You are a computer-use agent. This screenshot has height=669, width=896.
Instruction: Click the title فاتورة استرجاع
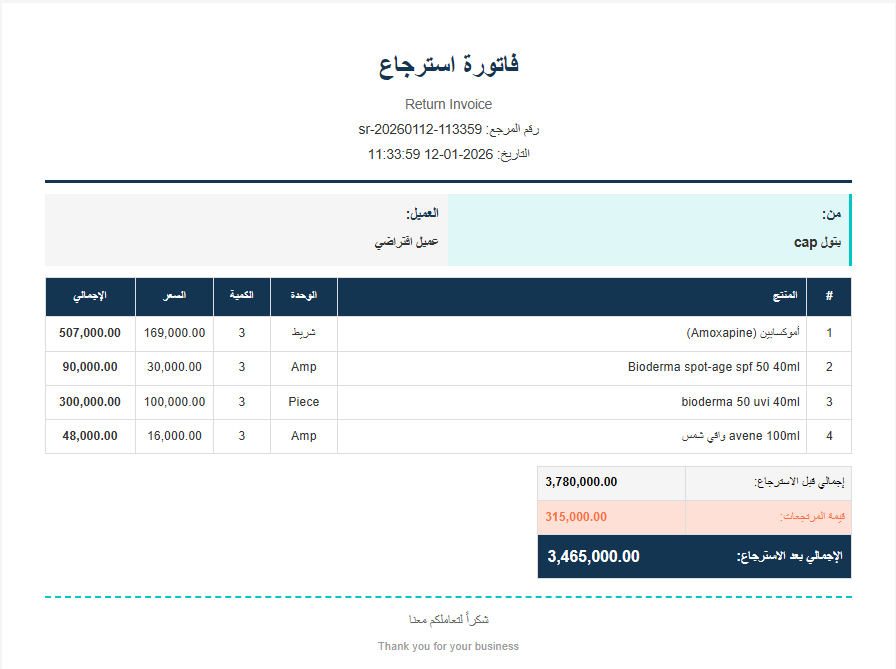pos(449,65)
